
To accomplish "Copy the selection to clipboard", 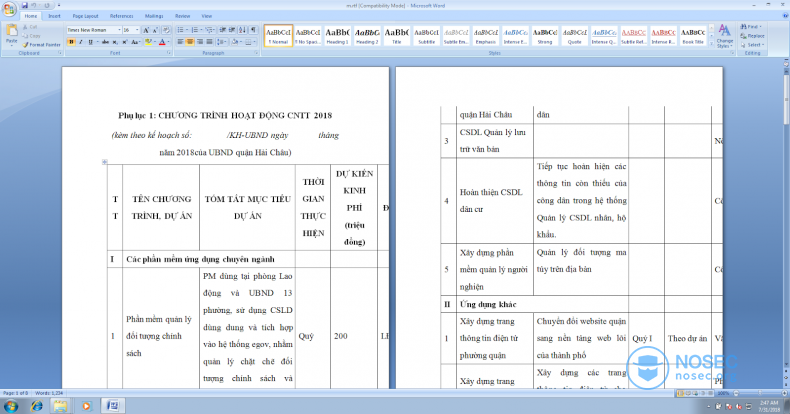I will click(x=31, y=36).
